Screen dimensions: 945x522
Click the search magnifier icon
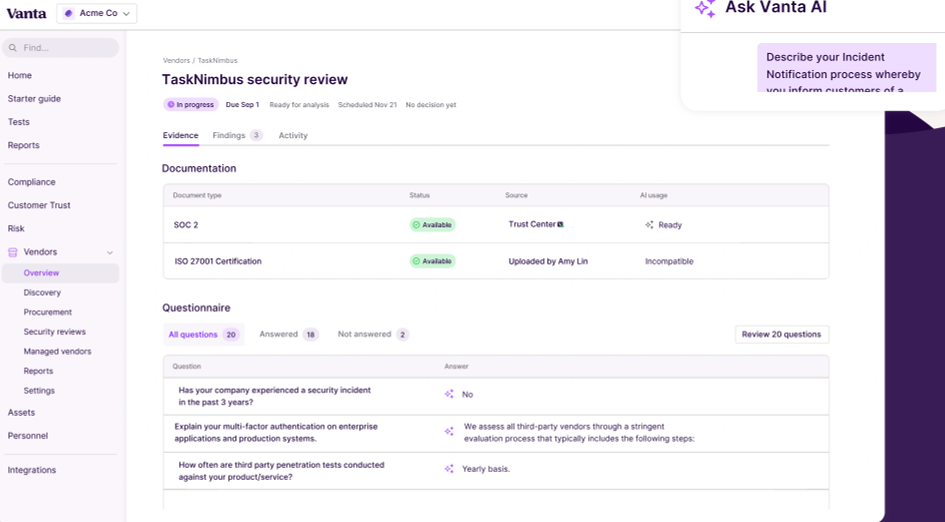tap(13, 48)
